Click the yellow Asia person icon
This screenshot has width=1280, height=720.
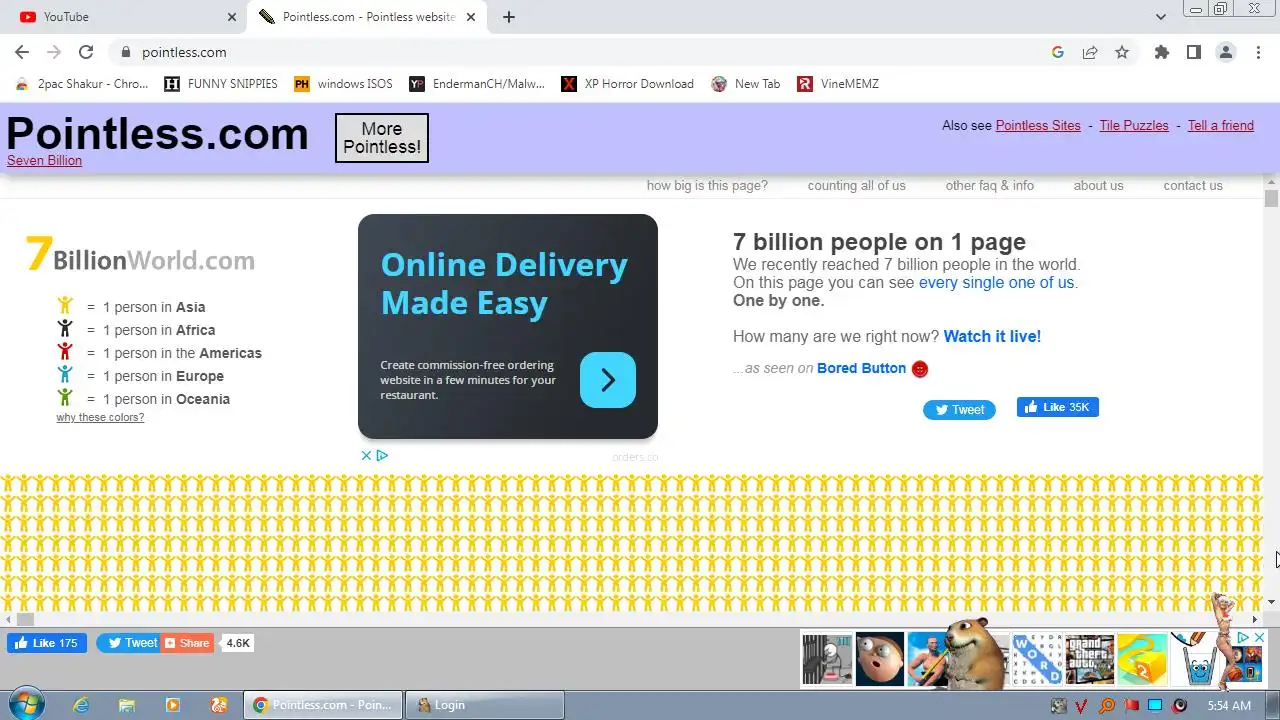(65, 306)
